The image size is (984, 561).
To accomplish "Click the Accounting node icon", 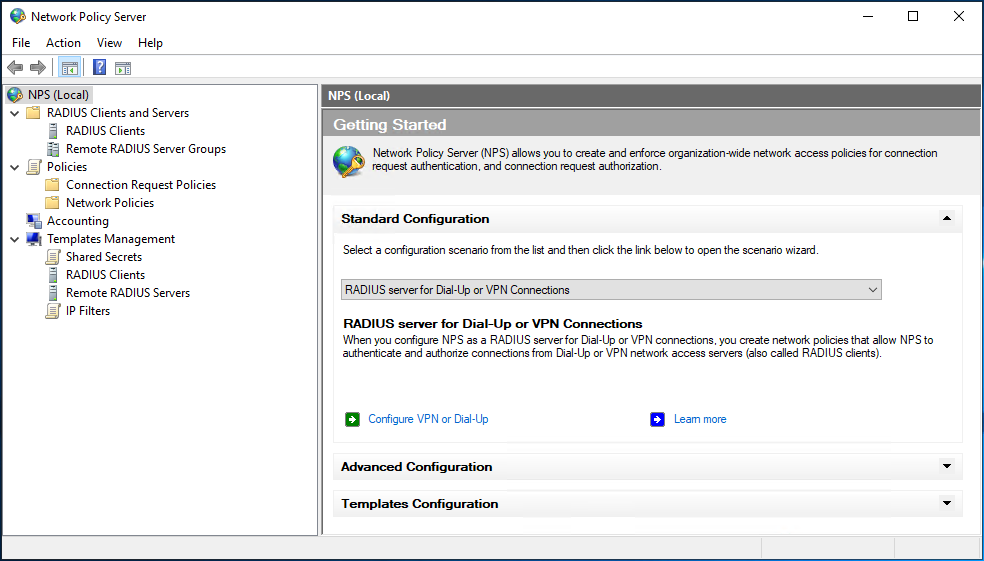I will (x=34, y=221).
